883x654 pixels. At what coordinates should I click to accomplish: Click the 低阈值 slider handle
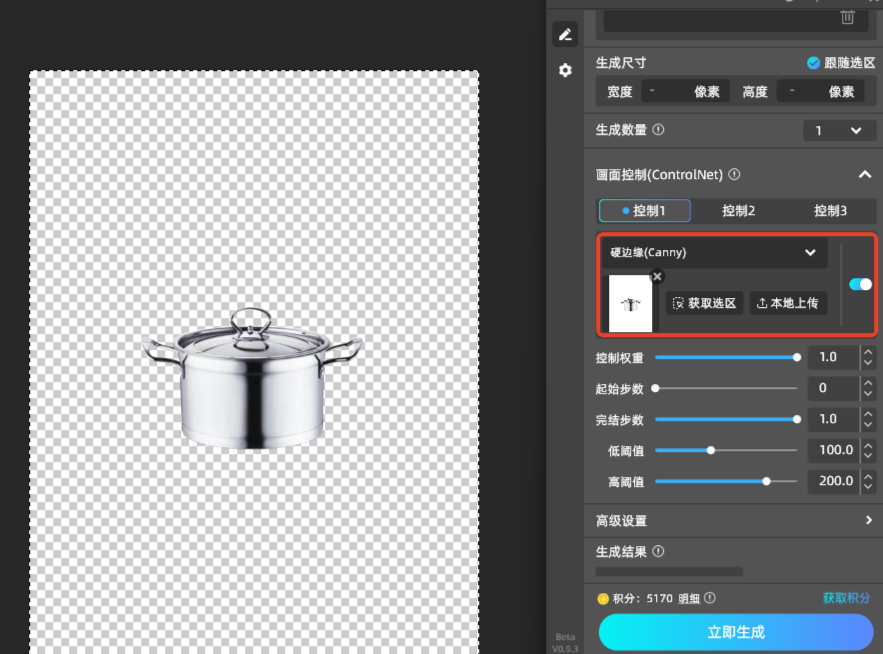pyautogui.click(x=711, y=450)
